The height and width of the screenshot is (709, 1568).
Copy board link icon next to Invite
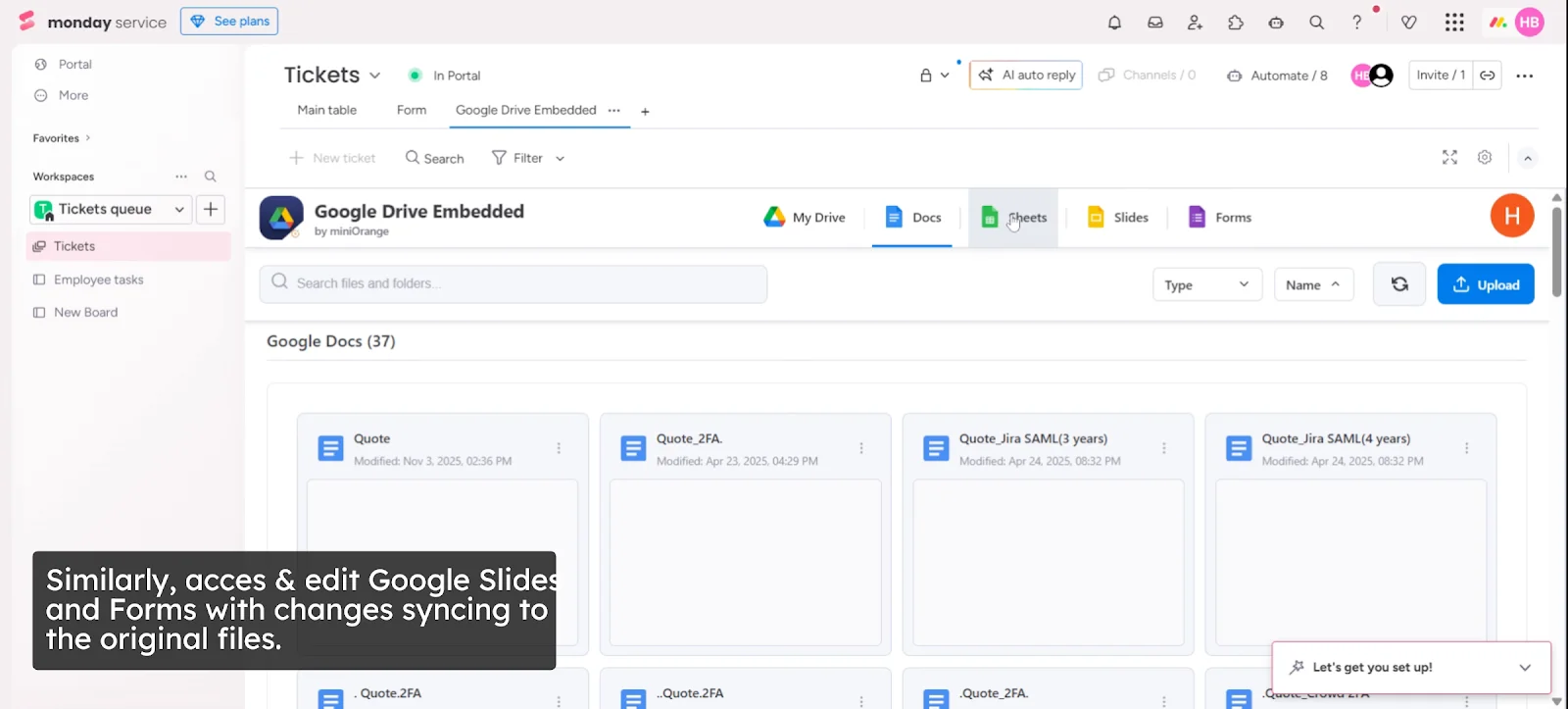(x=1488, y=76)
